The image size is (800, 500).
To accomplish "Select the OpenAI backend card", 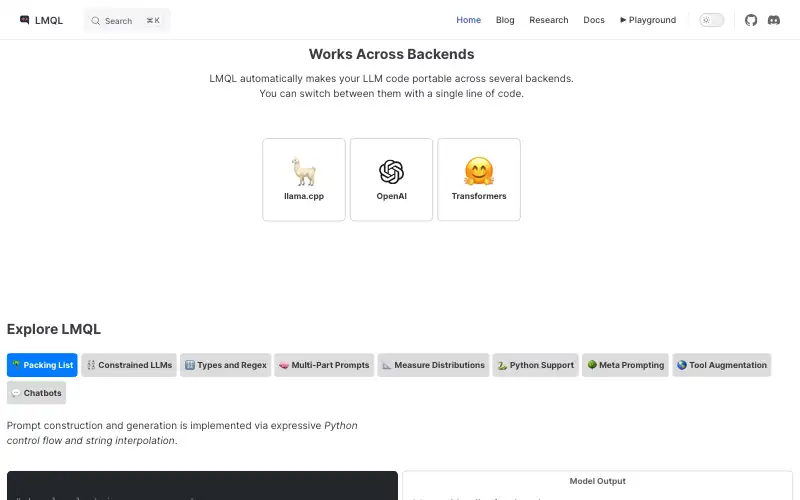I will coord(391,180).
